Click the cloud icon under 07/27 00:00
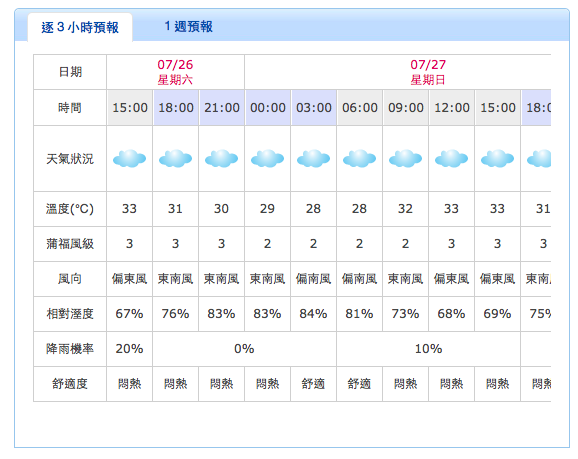 coord(268,159)
